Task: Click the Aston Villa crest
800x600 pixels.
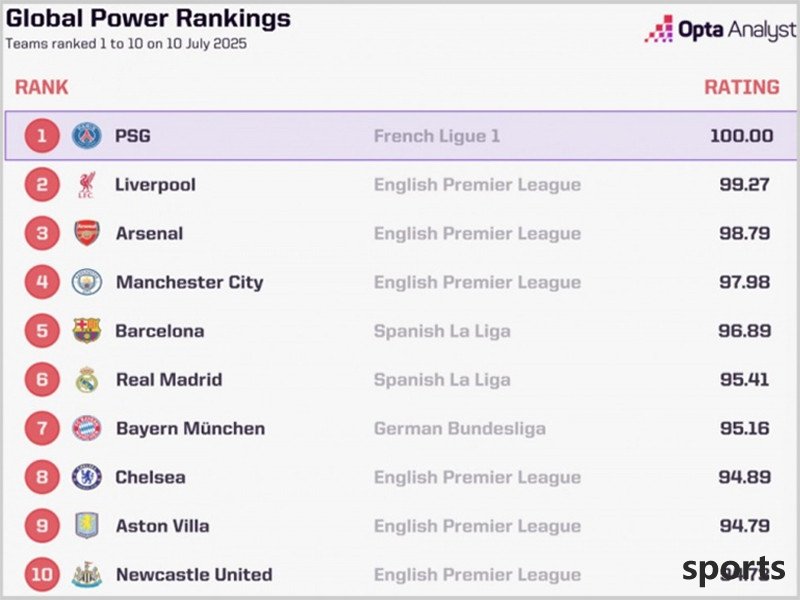Action: click(87, 526)
